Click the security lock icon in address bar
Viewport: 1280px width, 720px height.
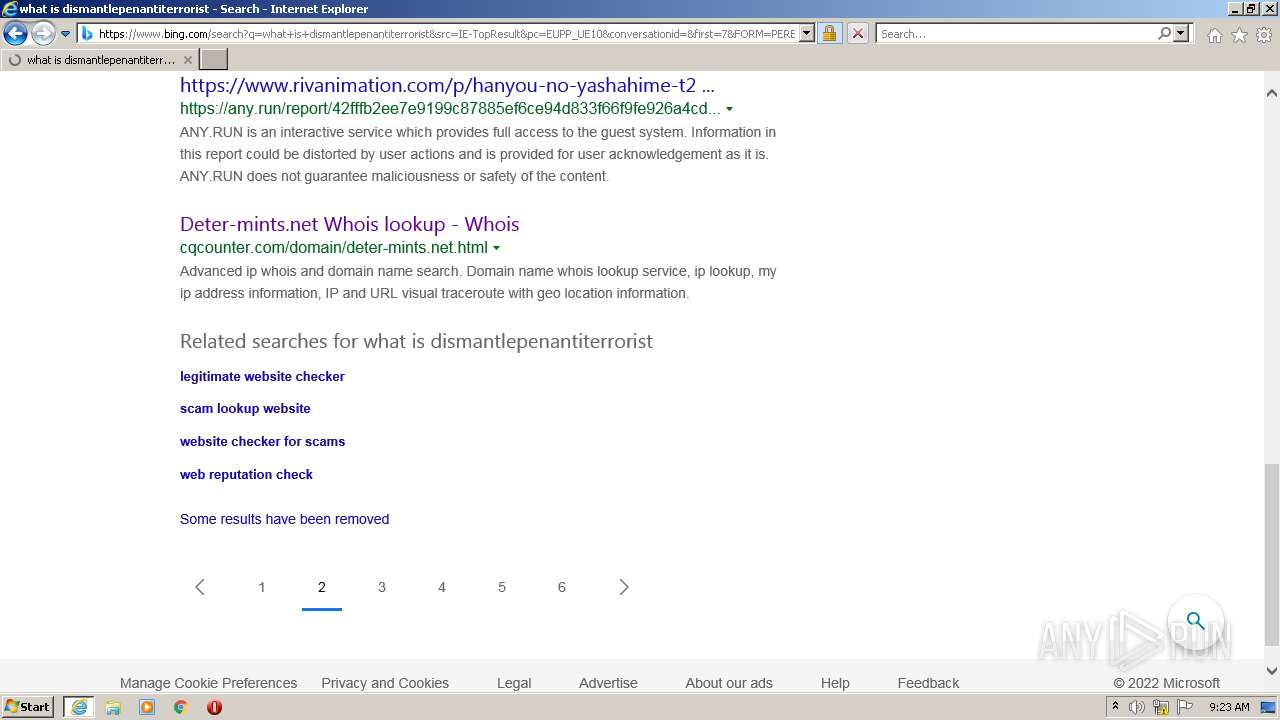tap(829, 34)
